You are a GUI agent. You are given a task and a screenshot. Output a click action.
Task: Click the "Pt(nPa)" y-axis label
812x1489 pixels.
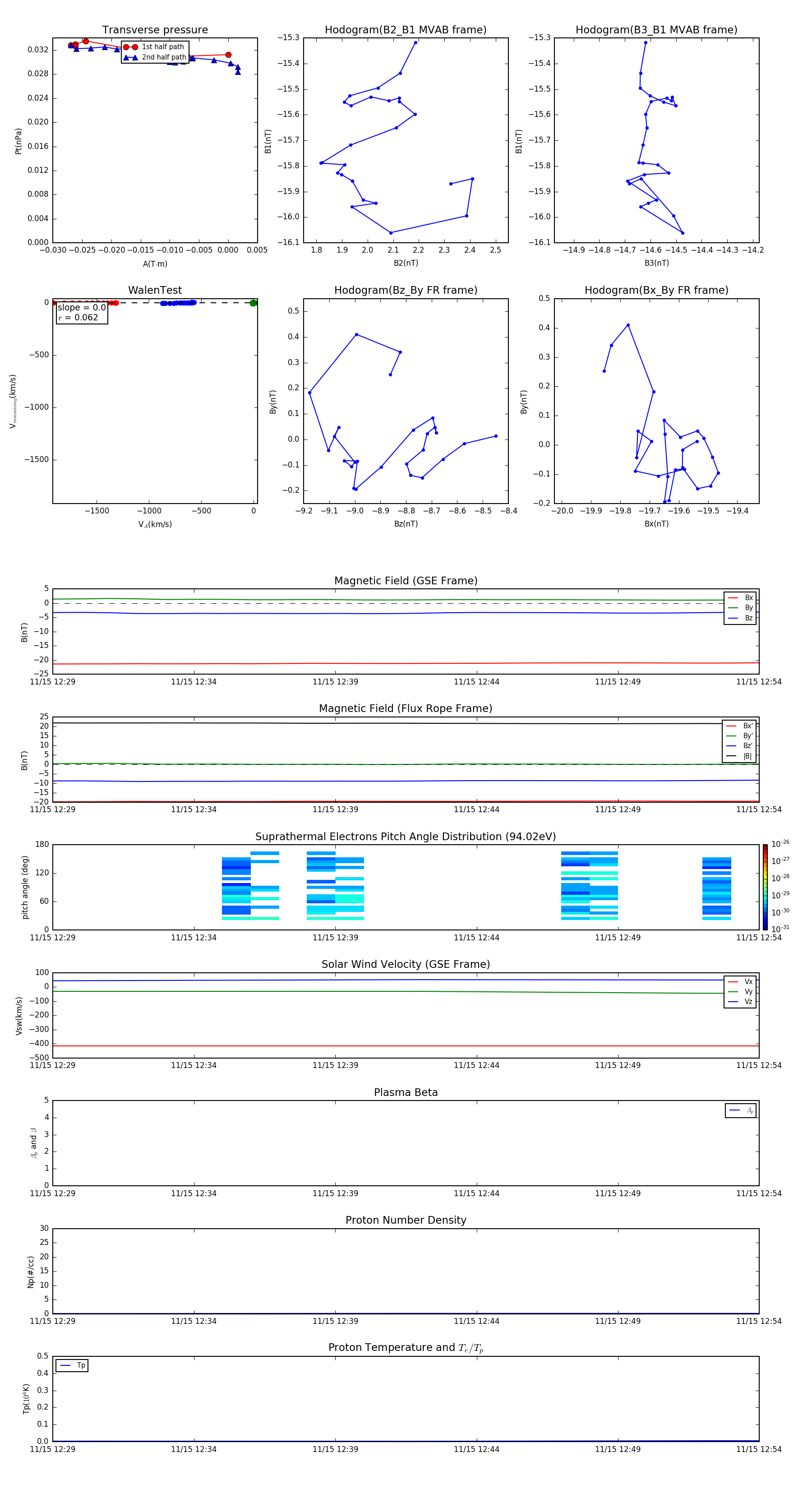point(18,140)
